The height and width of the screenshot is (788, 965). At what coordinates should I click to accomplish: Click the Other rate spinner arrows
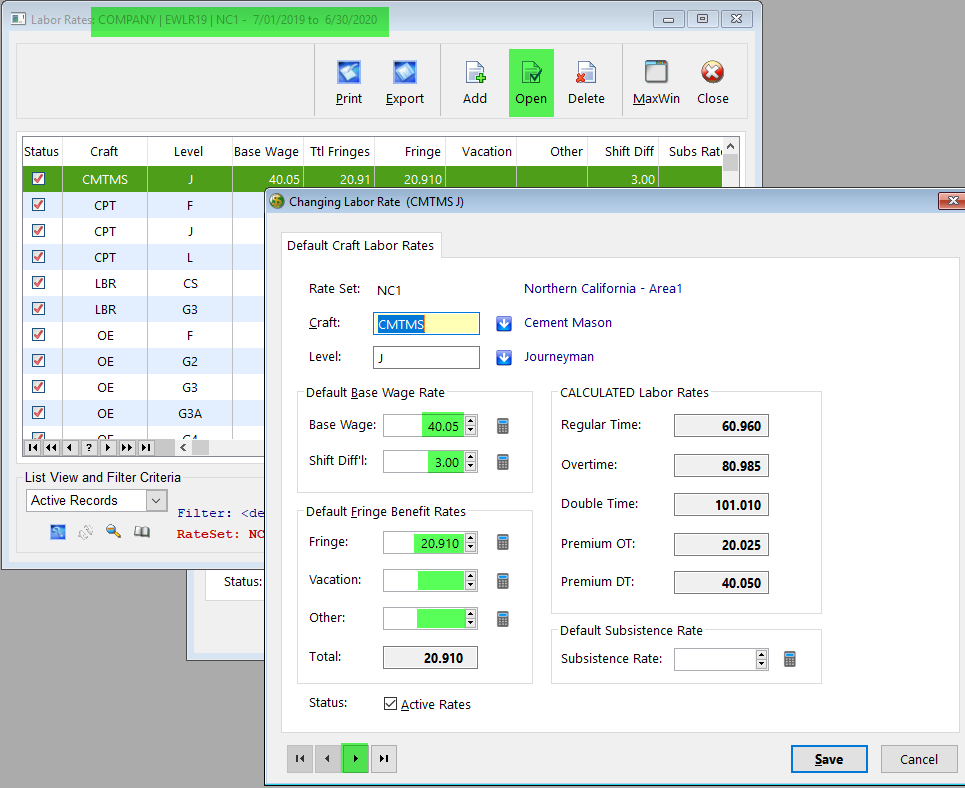(471, 619)
